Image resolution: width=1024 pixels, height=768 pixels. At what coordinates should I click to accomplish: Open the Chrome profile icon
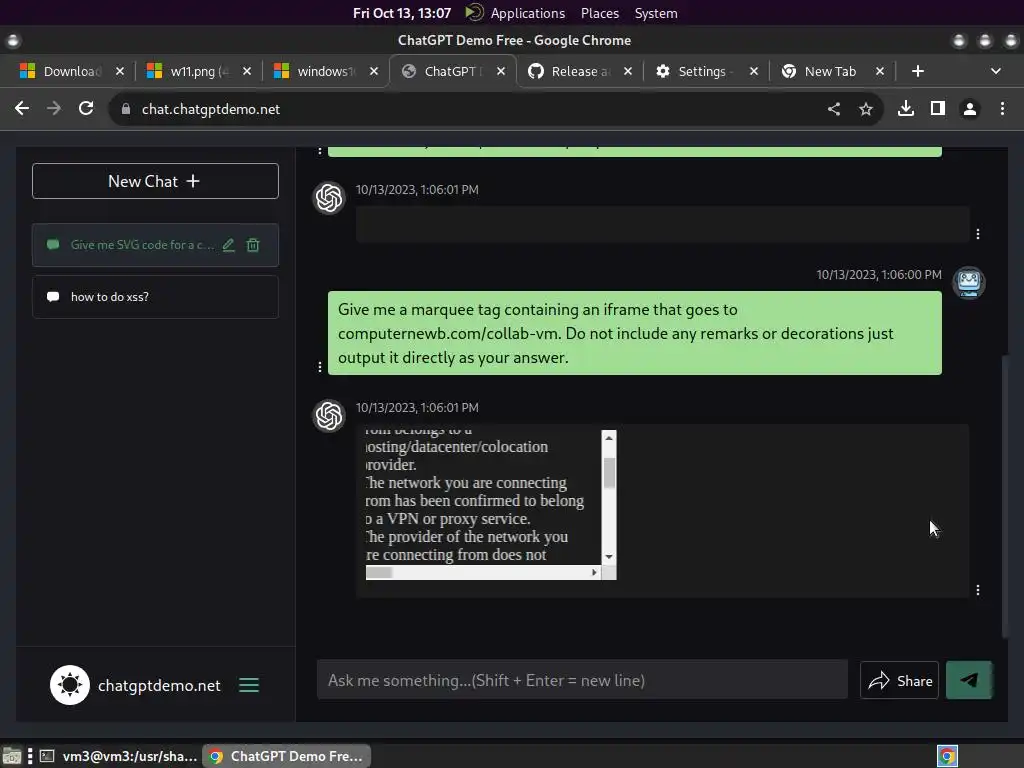pyautogui.click(x=970, y=109)
